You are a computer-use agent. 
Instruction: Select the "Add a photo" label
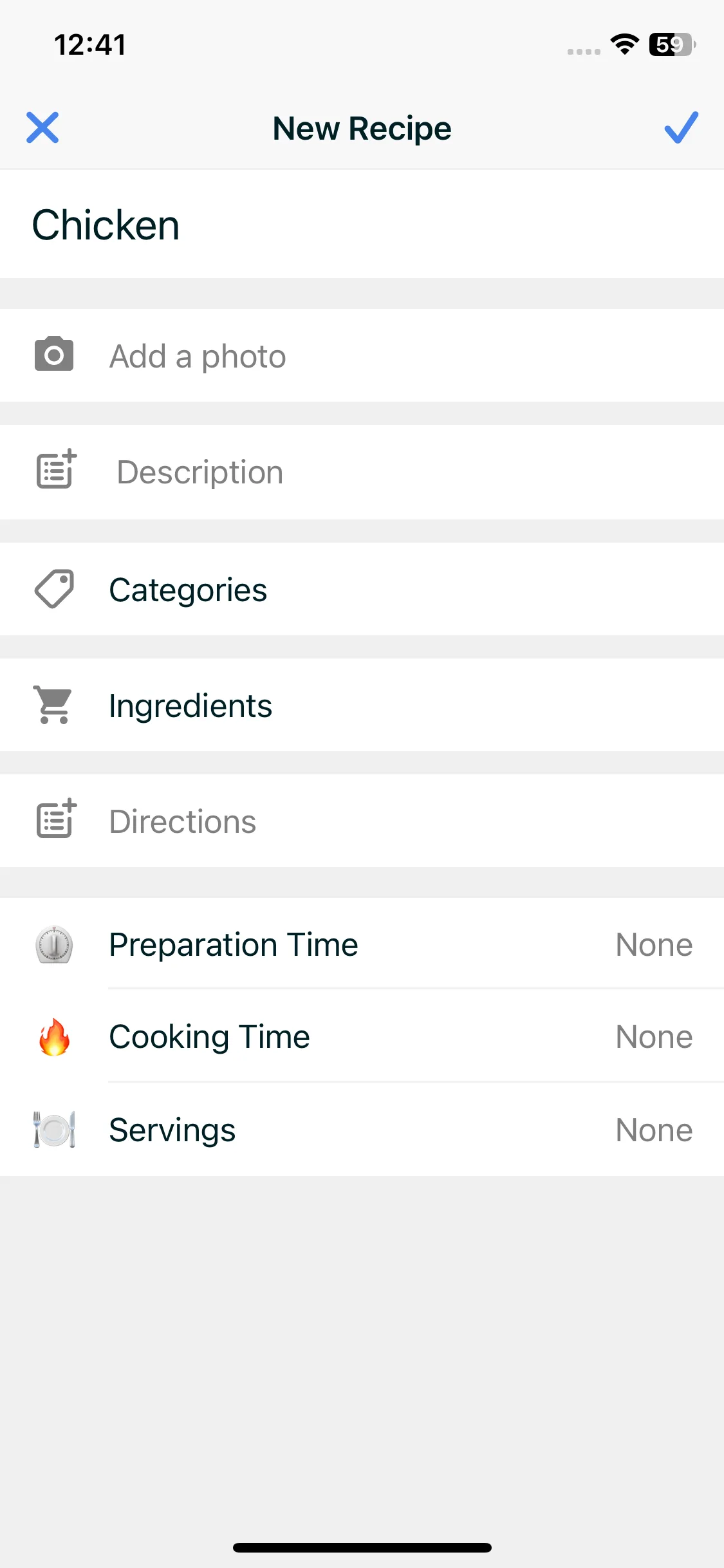tap(198, 357)
